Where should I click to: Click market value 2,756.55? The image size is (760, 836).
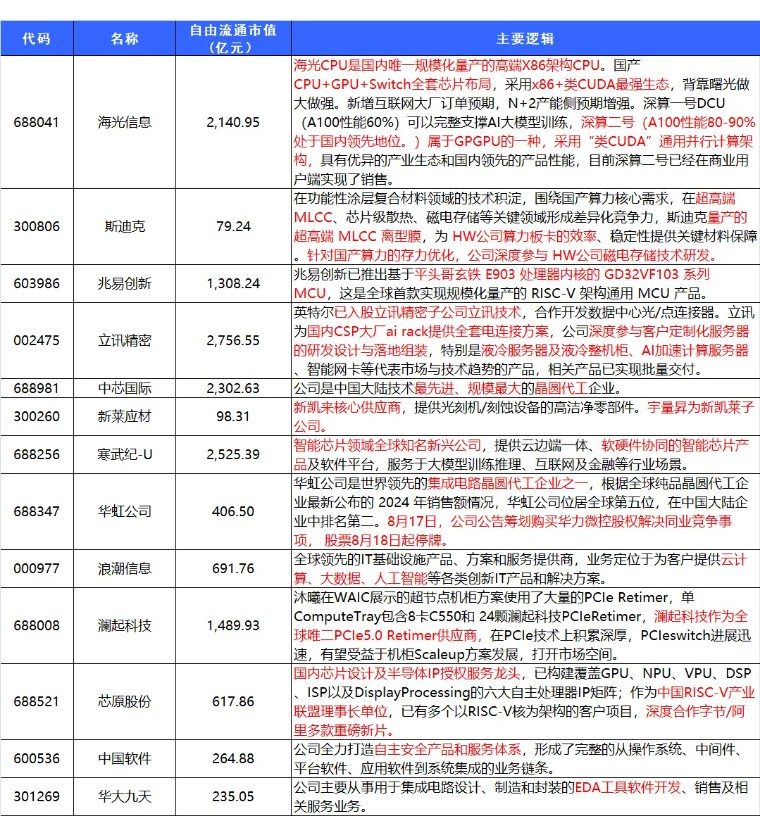pyautogui.click(x=233, y=340)
